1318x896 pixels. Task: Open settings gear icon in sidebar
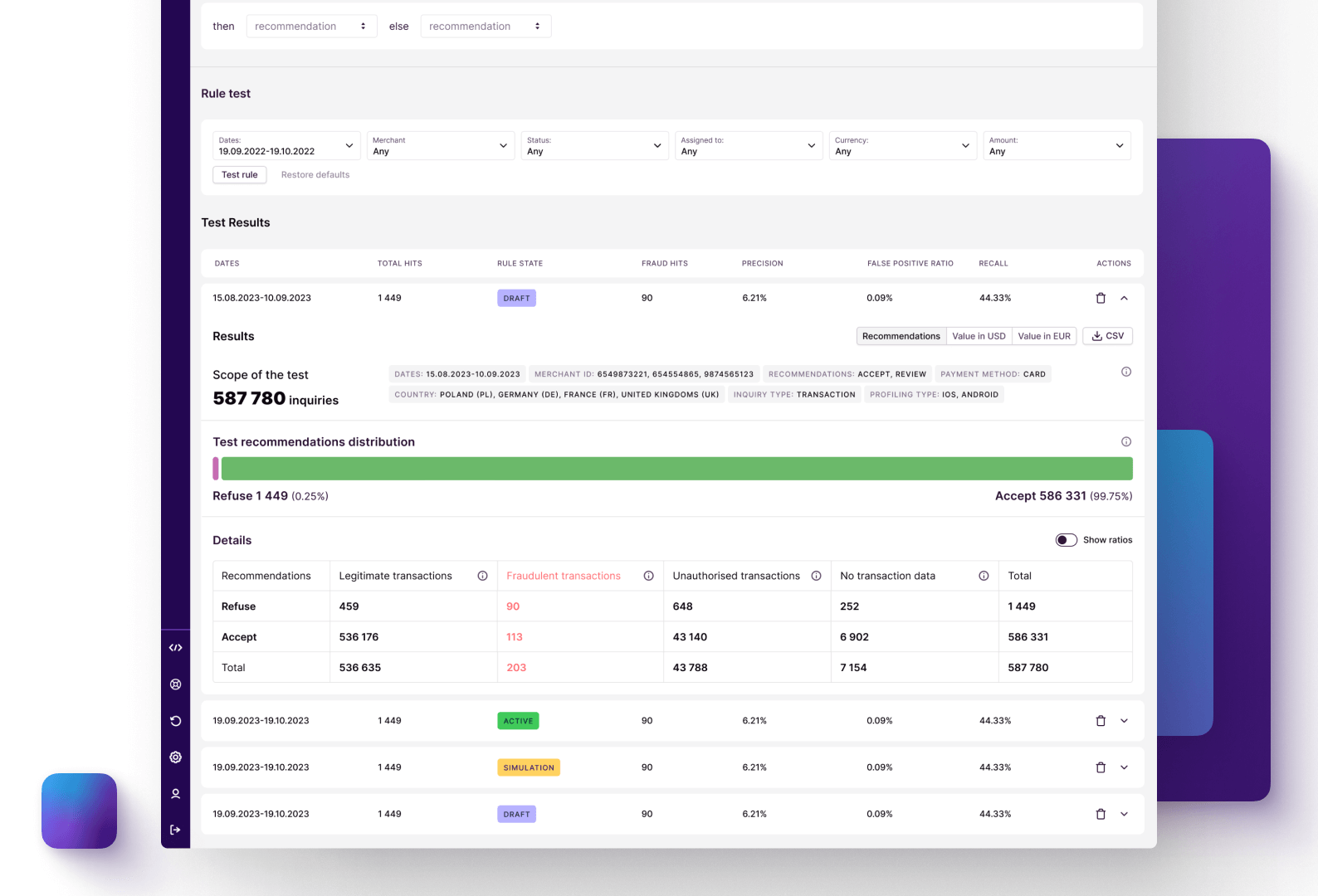[x=175, y=757]
